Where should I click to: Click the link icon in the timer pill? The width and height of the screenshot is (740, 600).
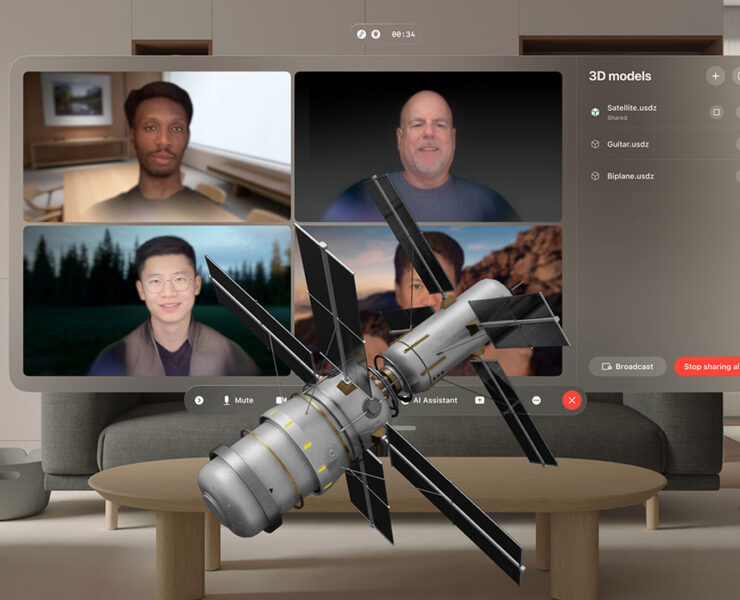tap(362, 34)
